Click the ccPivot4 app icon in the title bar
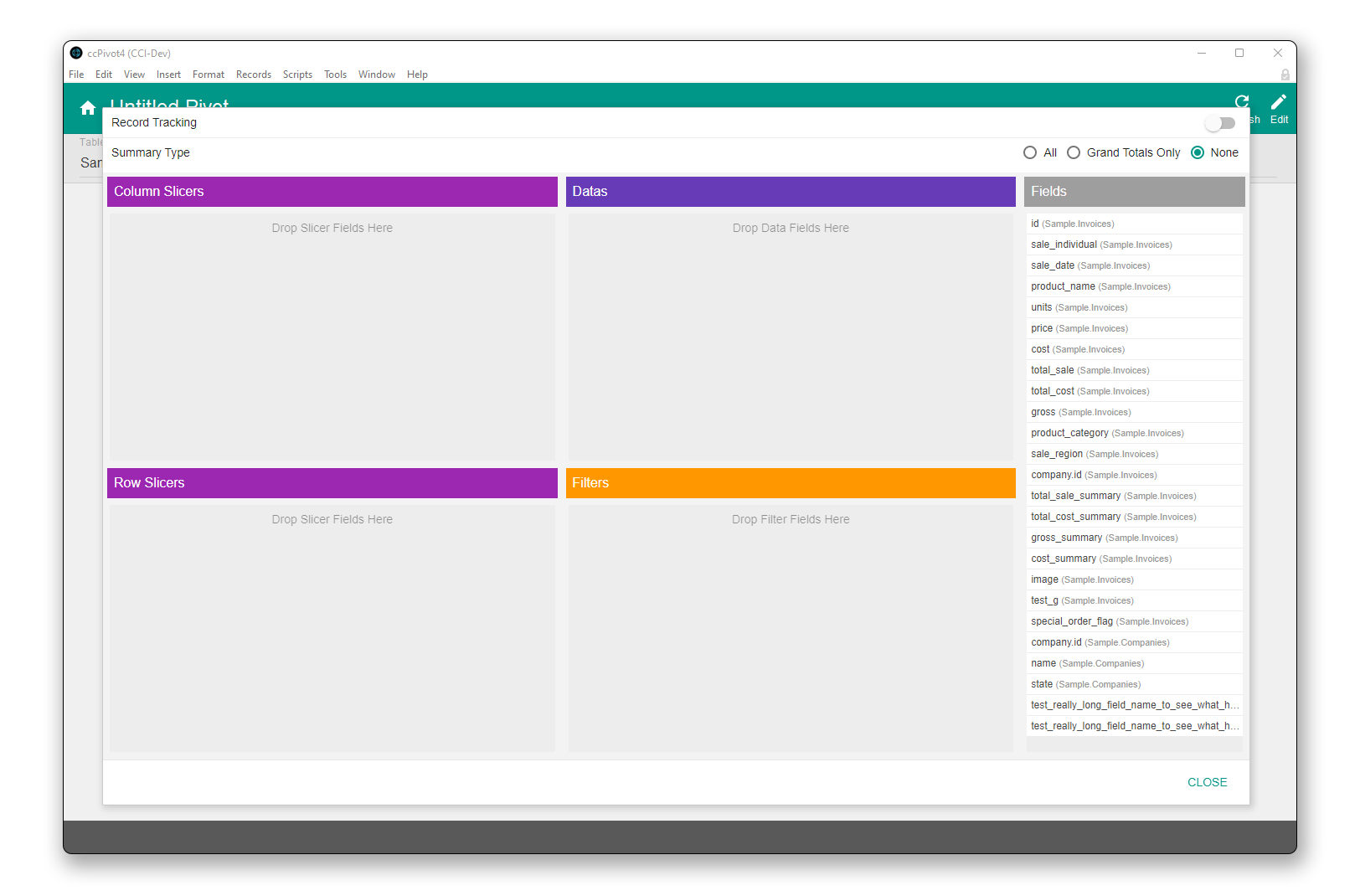This screenshot has height=896, width=1360. point(76,53)
